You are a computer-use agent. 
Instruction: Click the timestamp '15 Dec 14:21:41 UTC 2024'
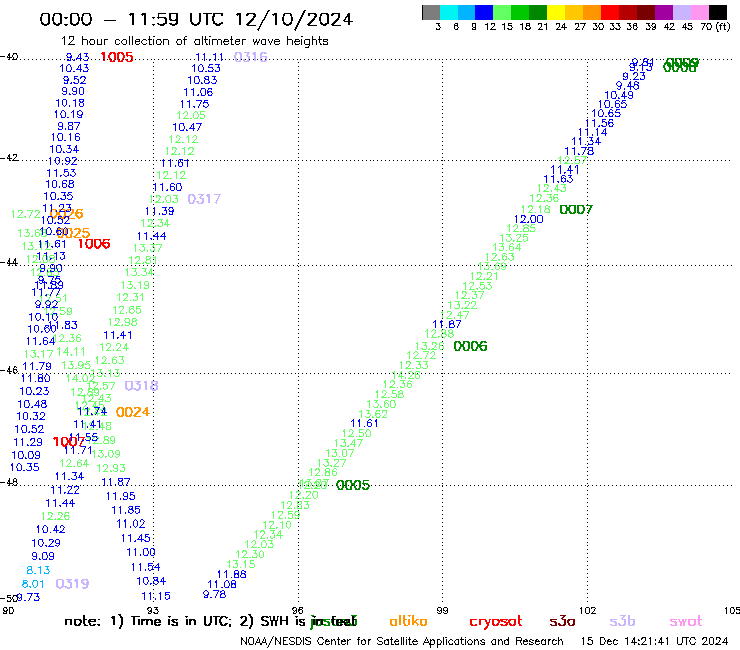(655, 641)
